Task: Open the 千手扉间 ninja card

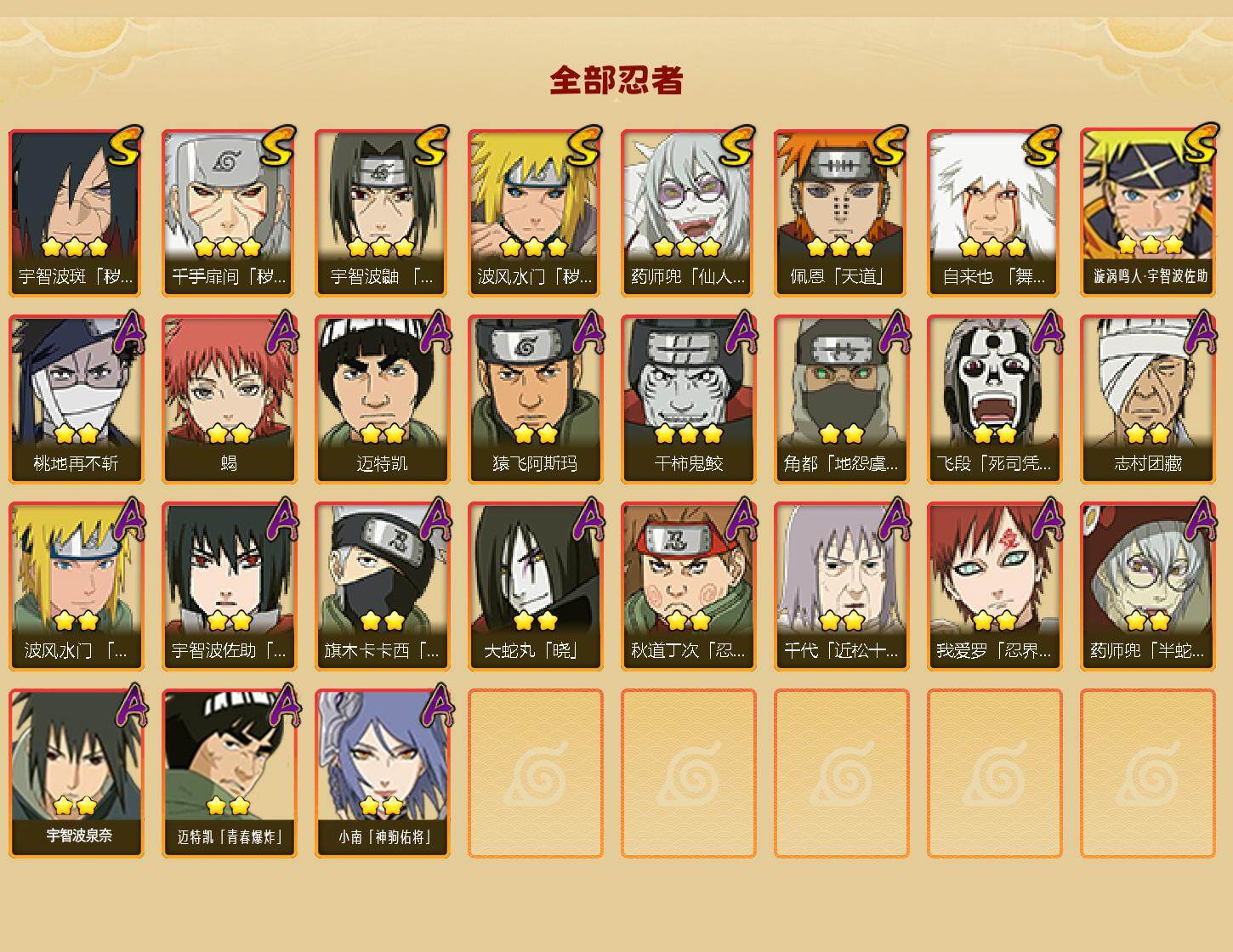Action: click(x=228, y=212)
